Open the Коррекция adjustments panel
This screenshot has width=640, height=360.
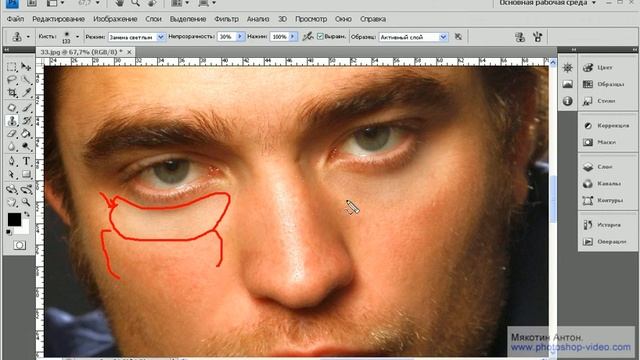pyautogui.click(x=607, y=126)
